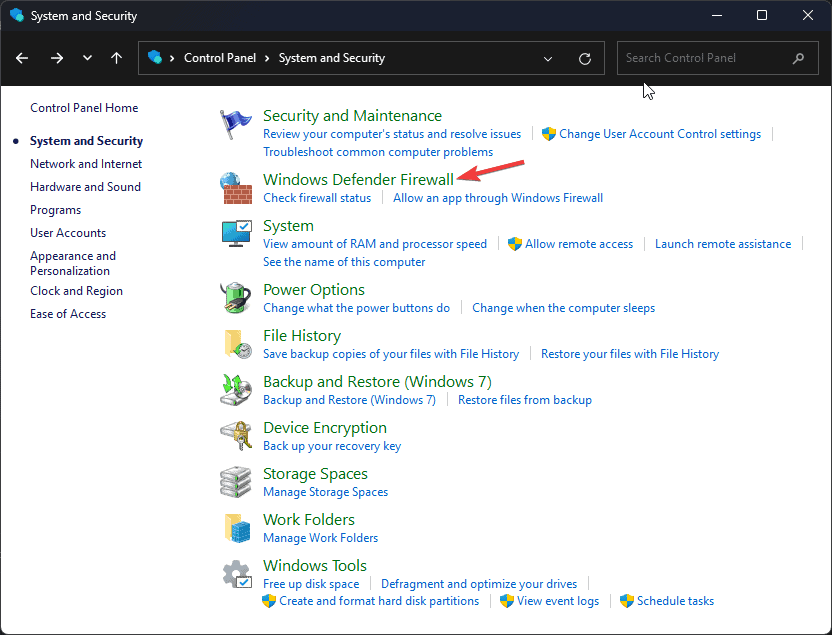
Task: Open the File History icon
Action: click(x=236, y=344)
